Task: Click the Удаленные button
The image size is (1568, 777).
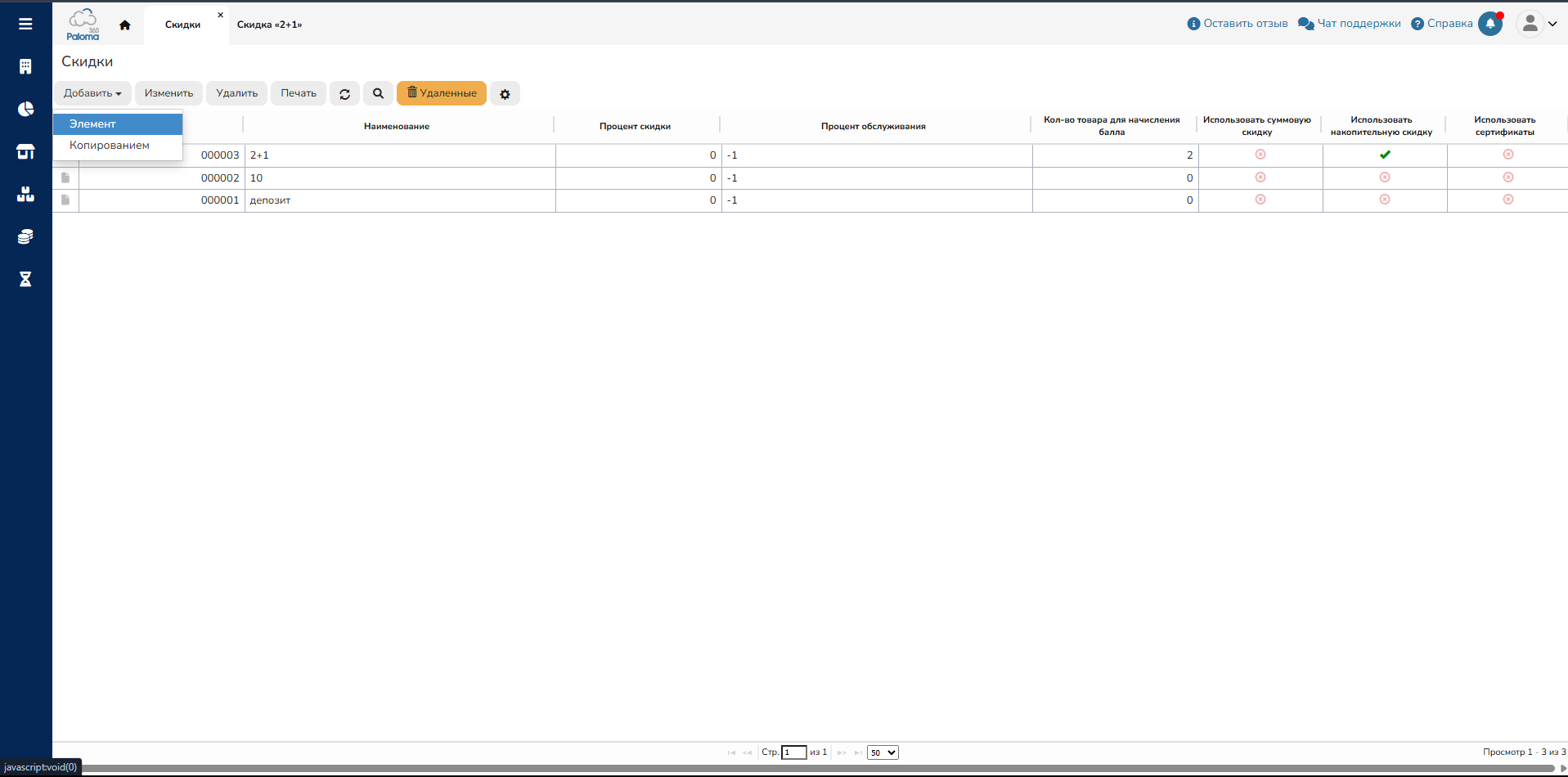Action: click(x=442, y=93)
